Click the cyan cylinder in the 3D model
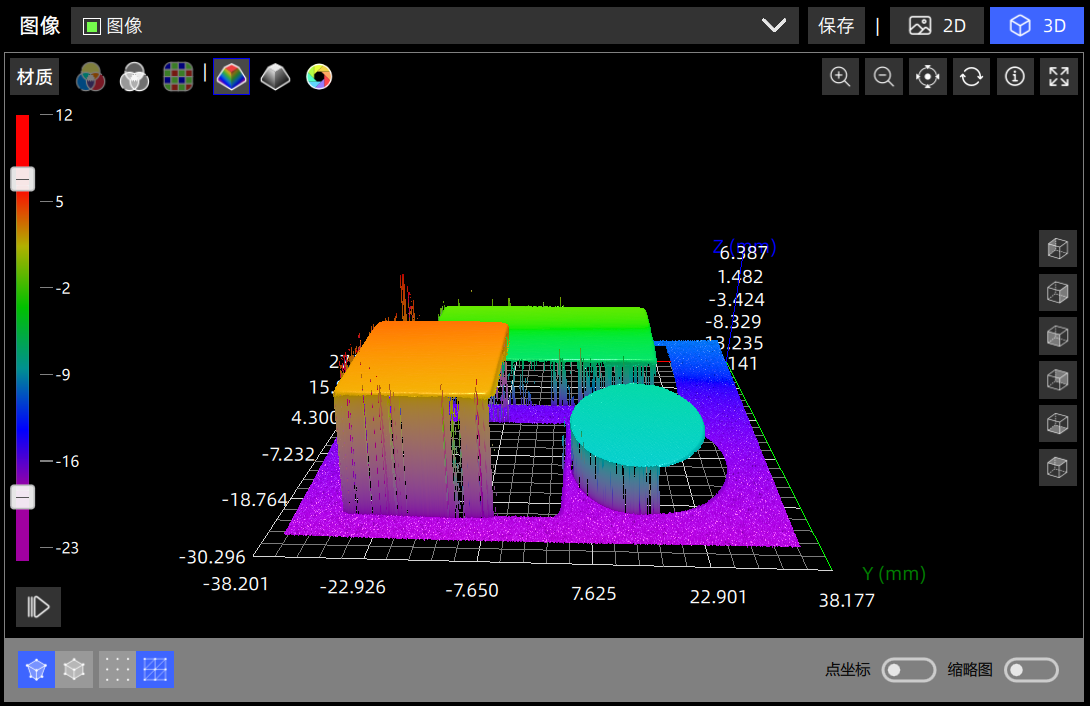This screenshot has width=1090, height=706. click(x=637, y=426)
